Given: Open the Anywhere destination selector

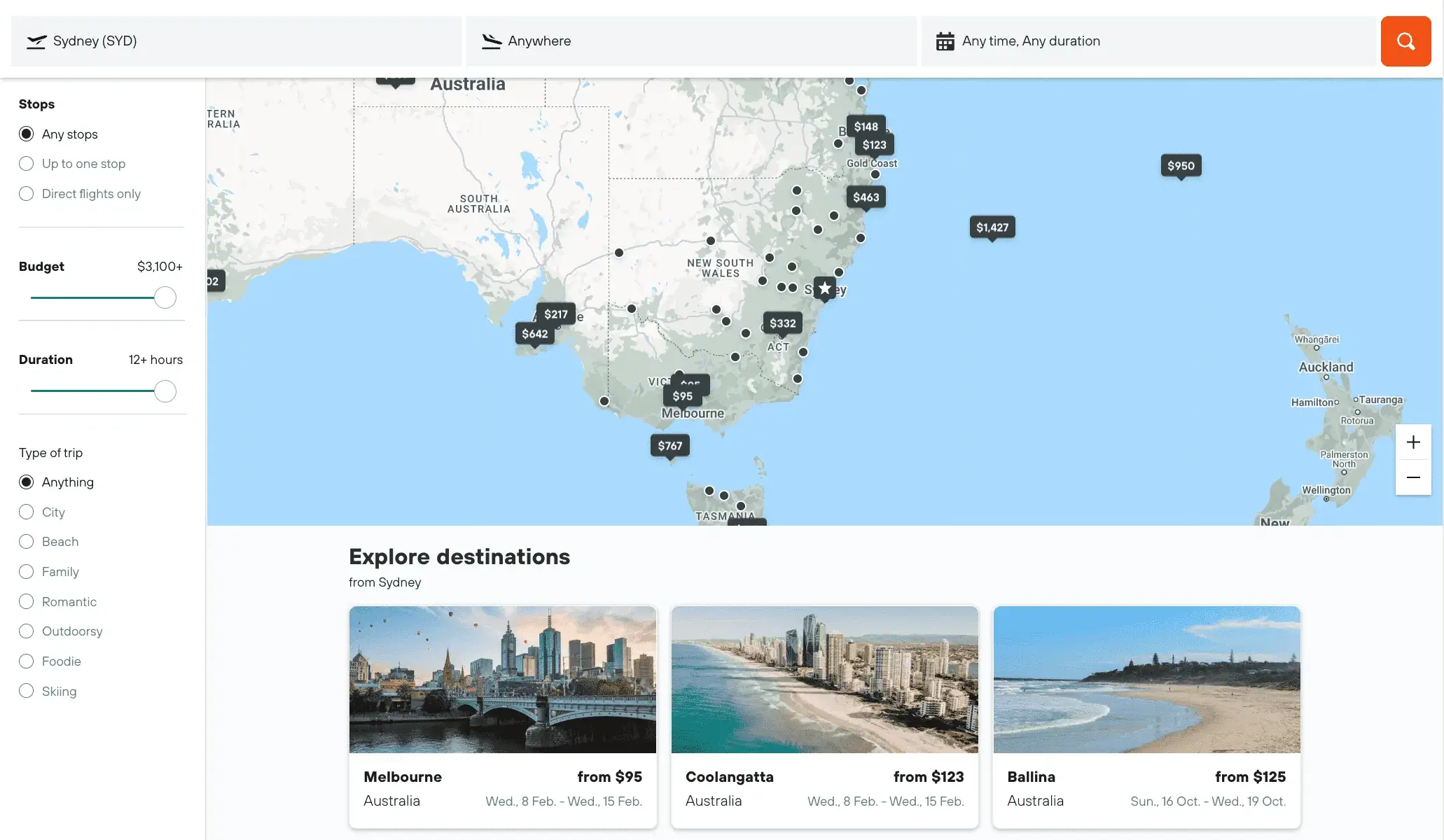Looking at the screenshot, I should pos(691,41).
